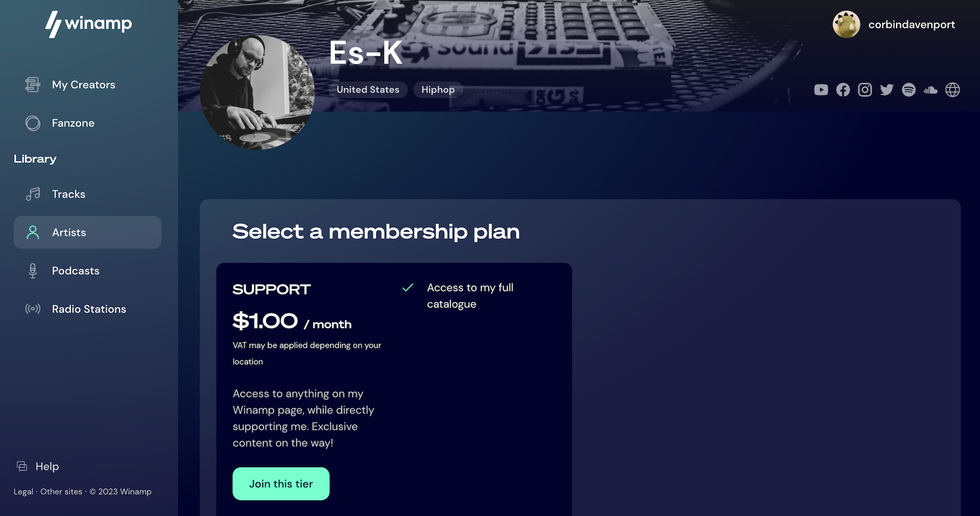
Task: Open Es-K's Spotify page icon
Action: (909, 90)
